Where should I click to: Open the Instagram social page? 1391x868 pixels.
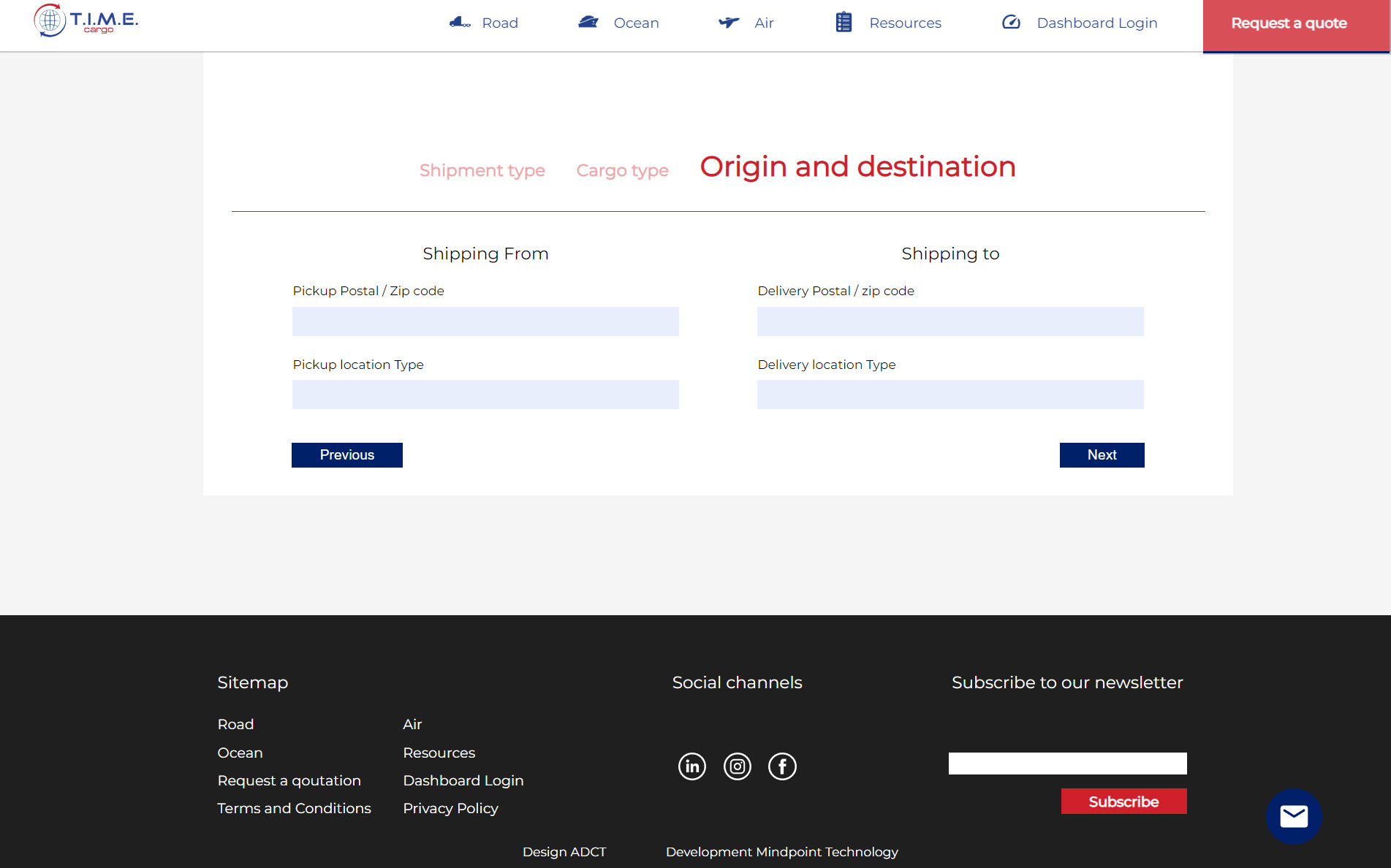coord(738,766)
